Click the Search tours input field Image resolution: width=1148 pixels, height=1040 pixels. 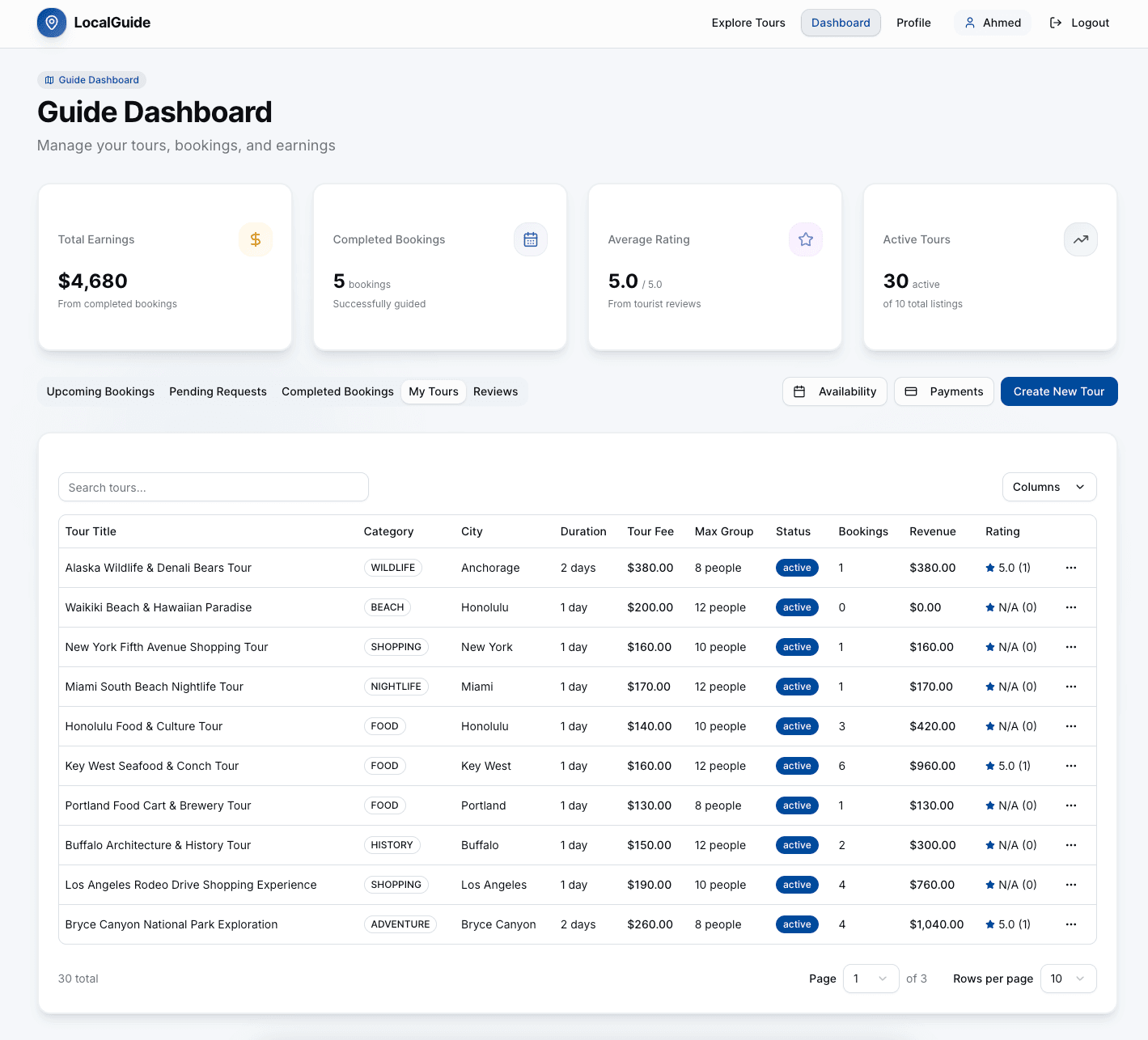click(x=213, y=487)
